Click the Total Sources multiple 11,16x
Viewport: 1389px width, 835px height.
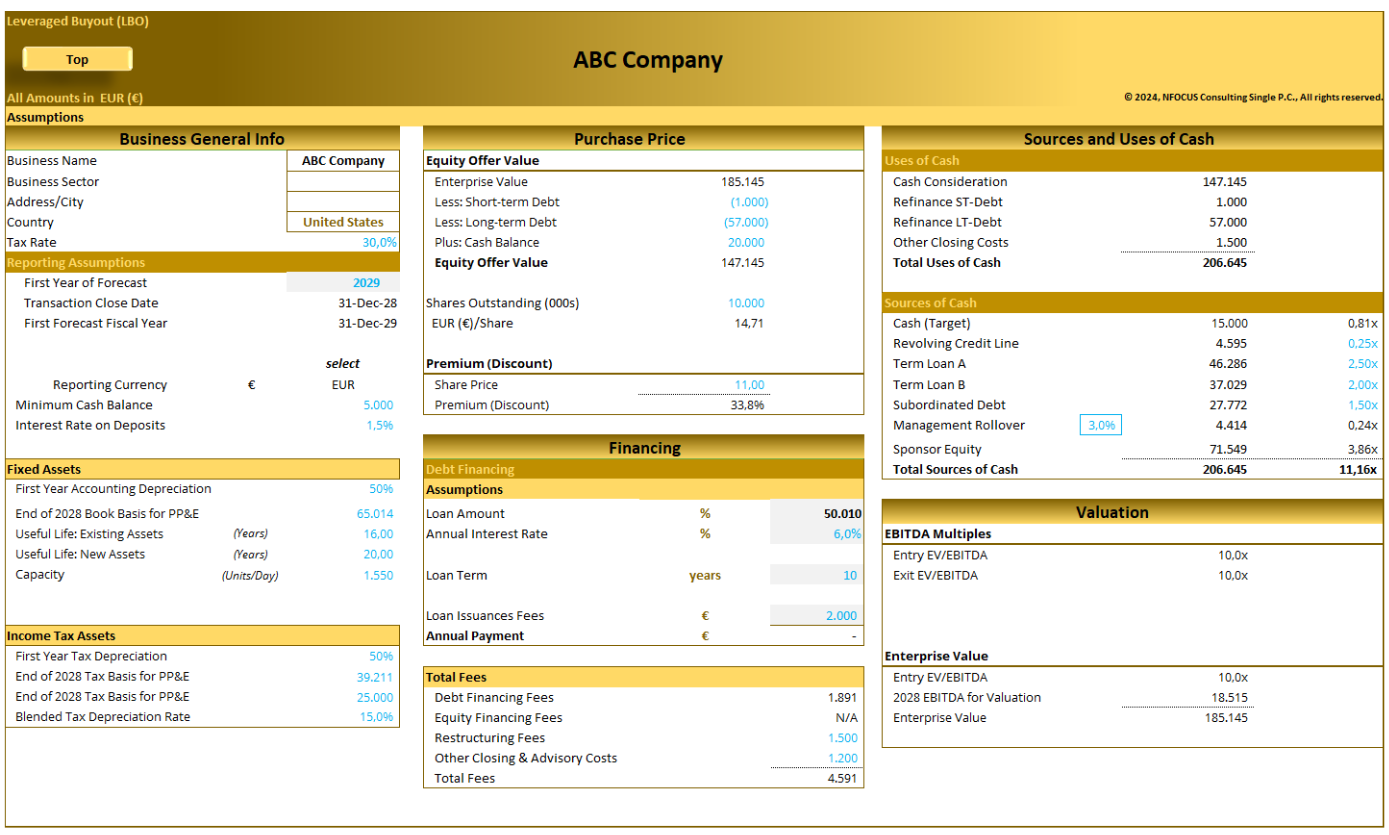tap(1358, 470)
